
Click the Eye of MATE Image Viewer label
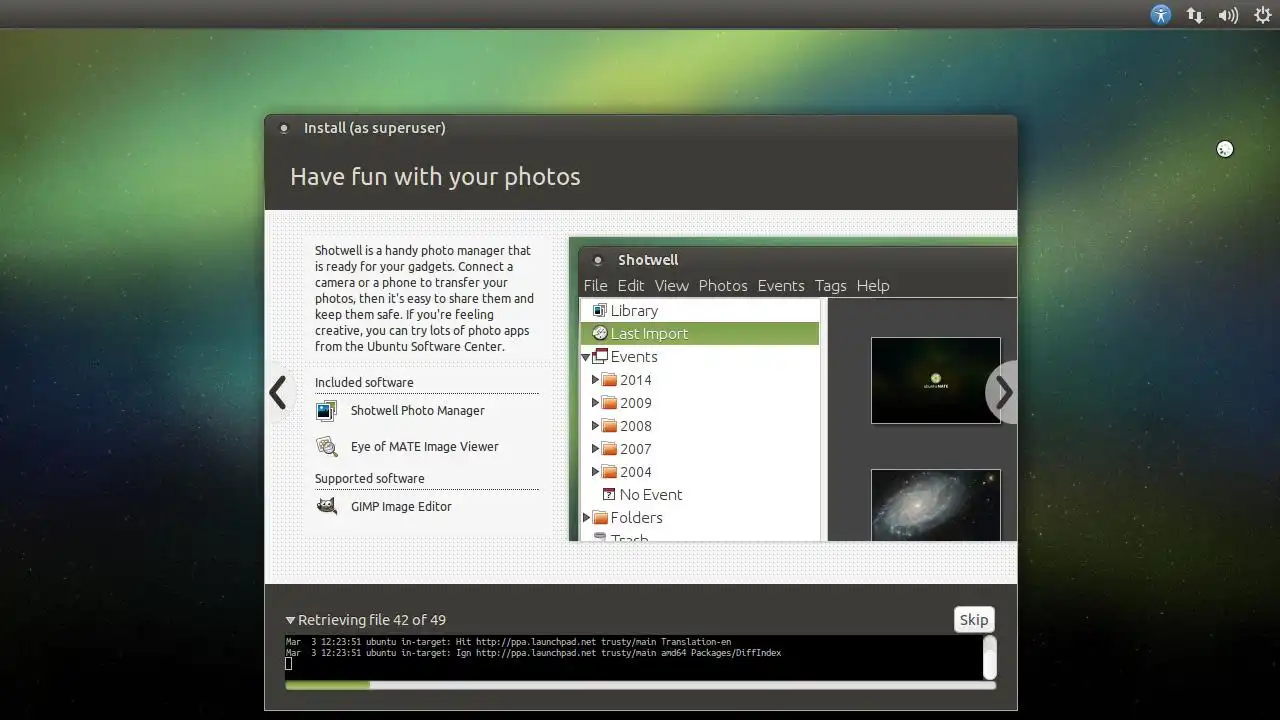[x=424, y=447]
